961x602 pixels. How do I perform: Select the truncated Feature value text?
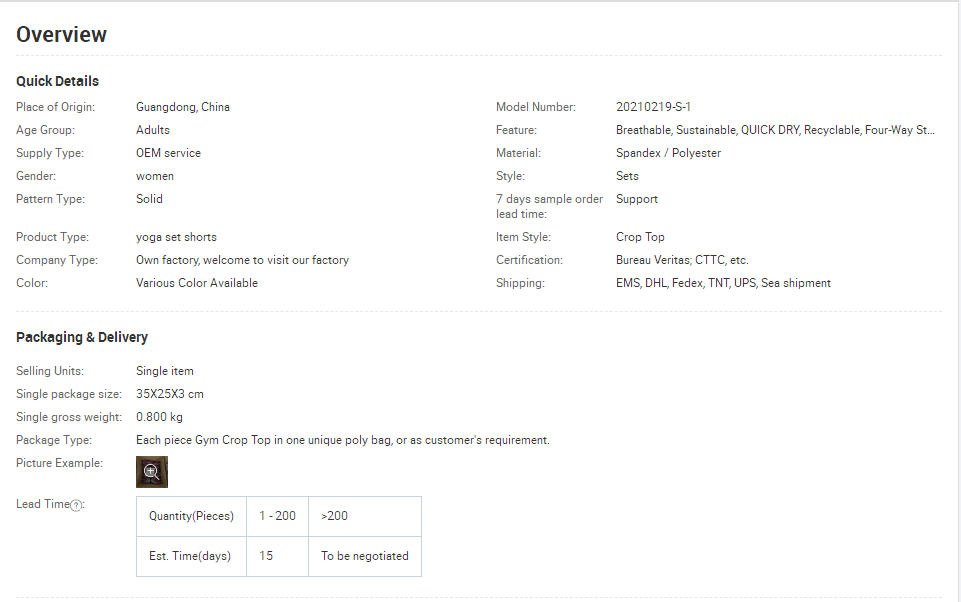point(775,130)
